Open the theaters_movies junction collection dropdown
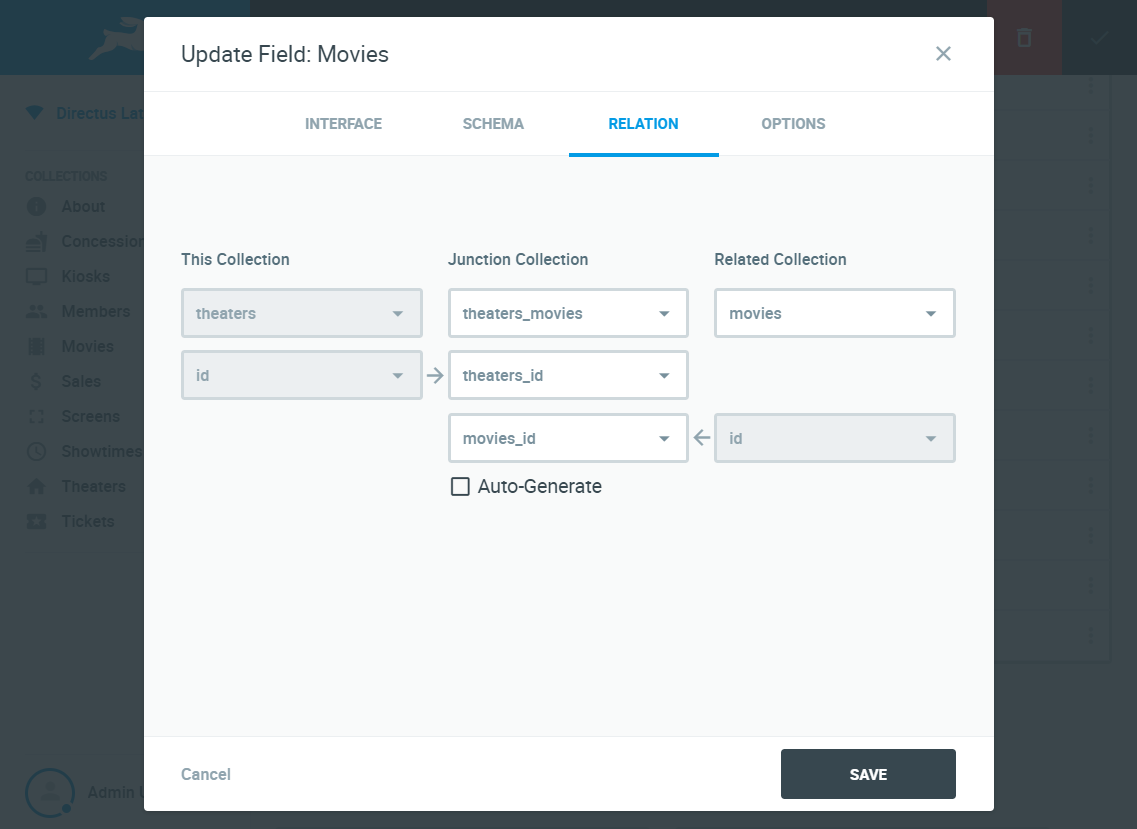This screenshot has width=1137, height=829. [x=568, y=313]
